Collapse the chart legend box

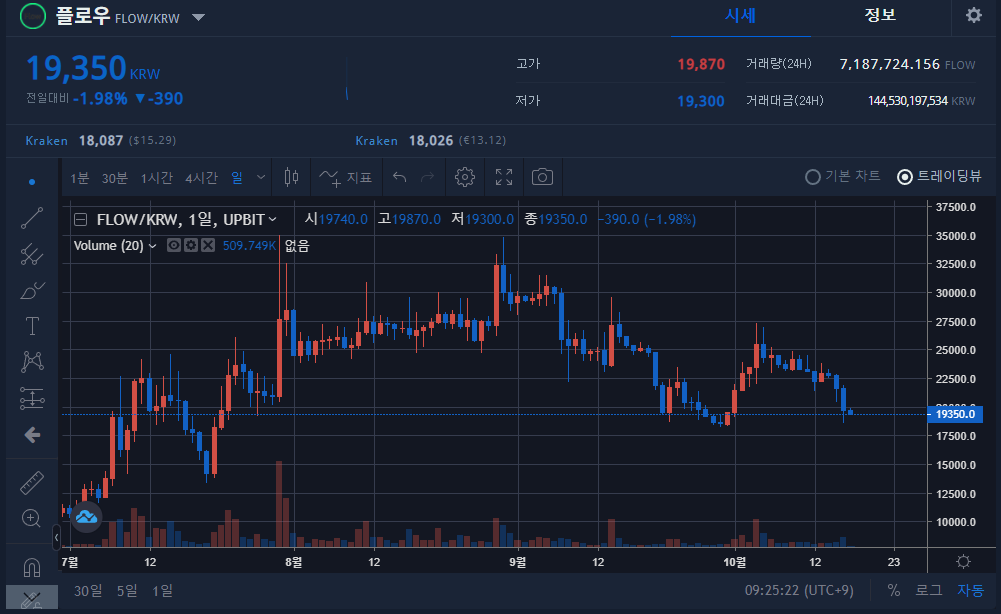(x=80, y=220)
